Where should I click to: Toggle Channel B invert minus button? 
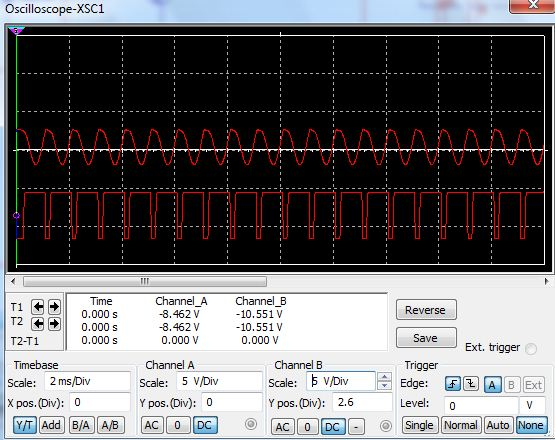[356, 427]
